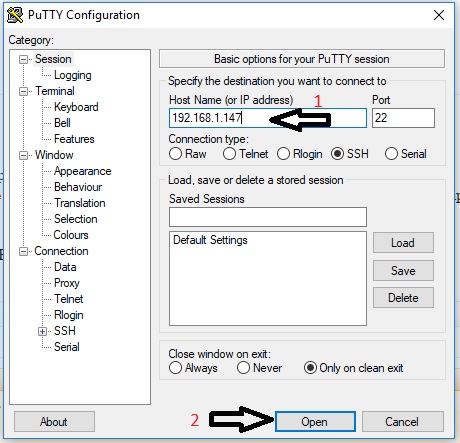460x443 pixels.
Task: Collapse the Connection category node
Action: (23, 251)
